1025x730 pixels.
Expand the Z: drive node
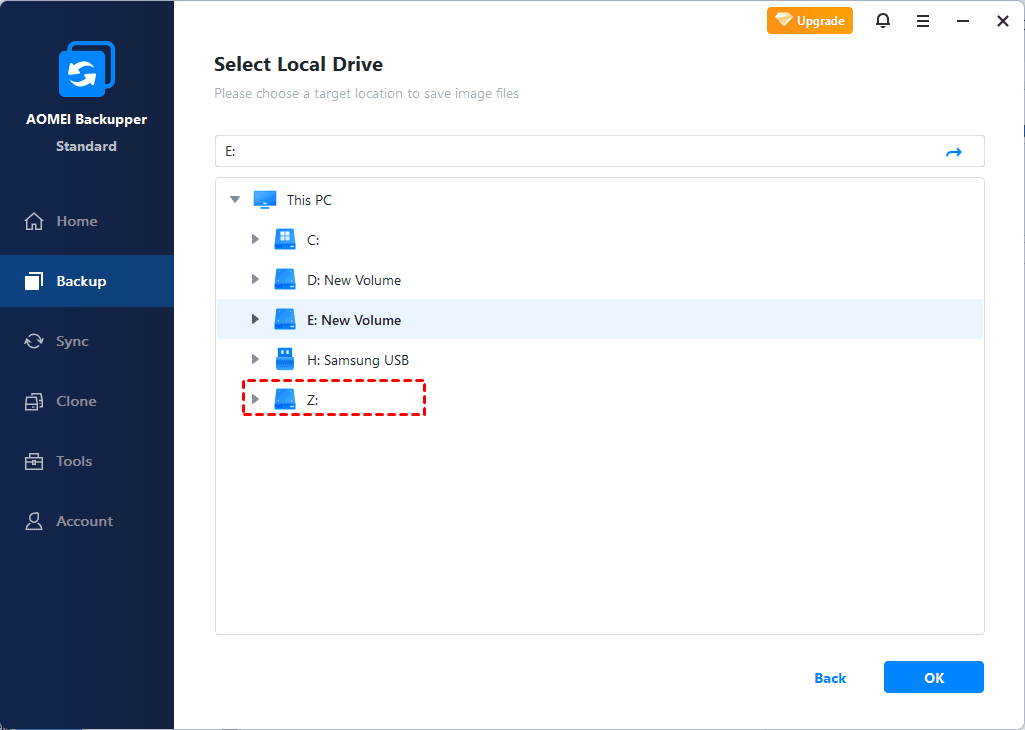[255, 398]
